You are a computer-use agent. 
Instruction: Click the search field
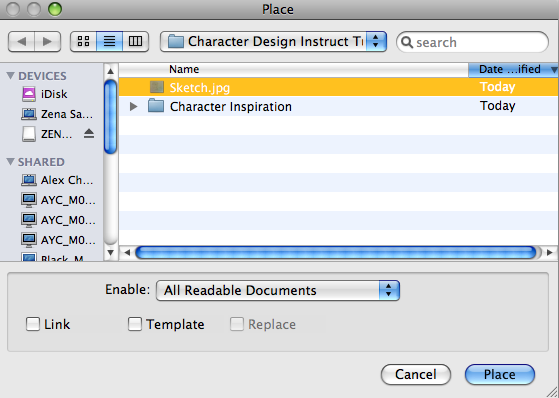point(472,42)
